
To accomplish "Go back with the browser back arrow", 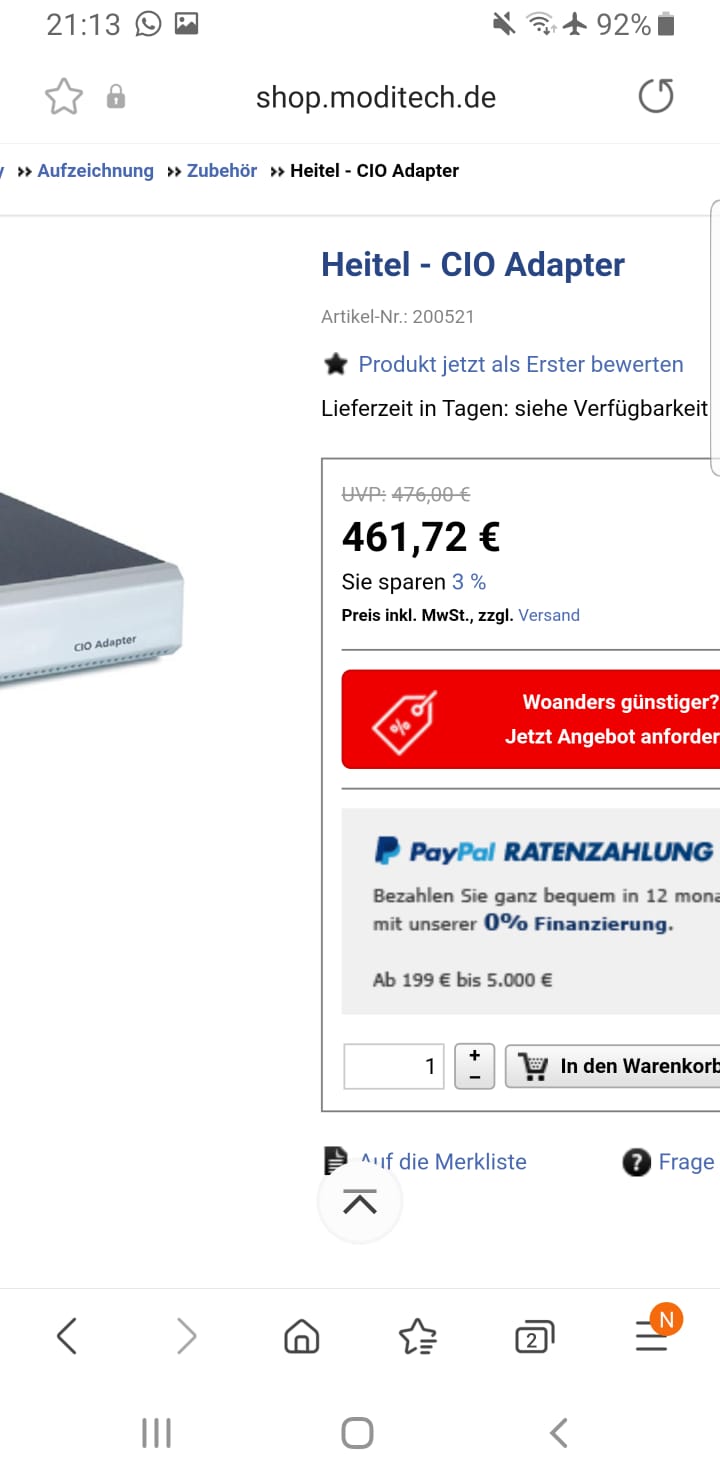I will coord(67,1336).
